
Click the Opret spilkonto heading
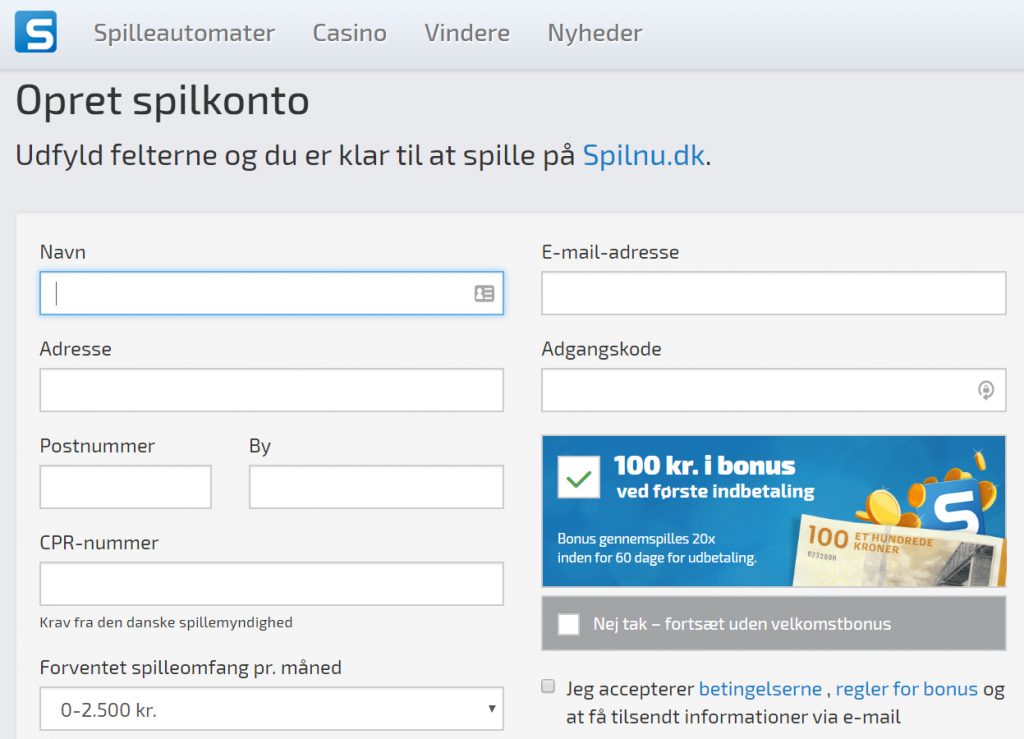click(163, 101)
